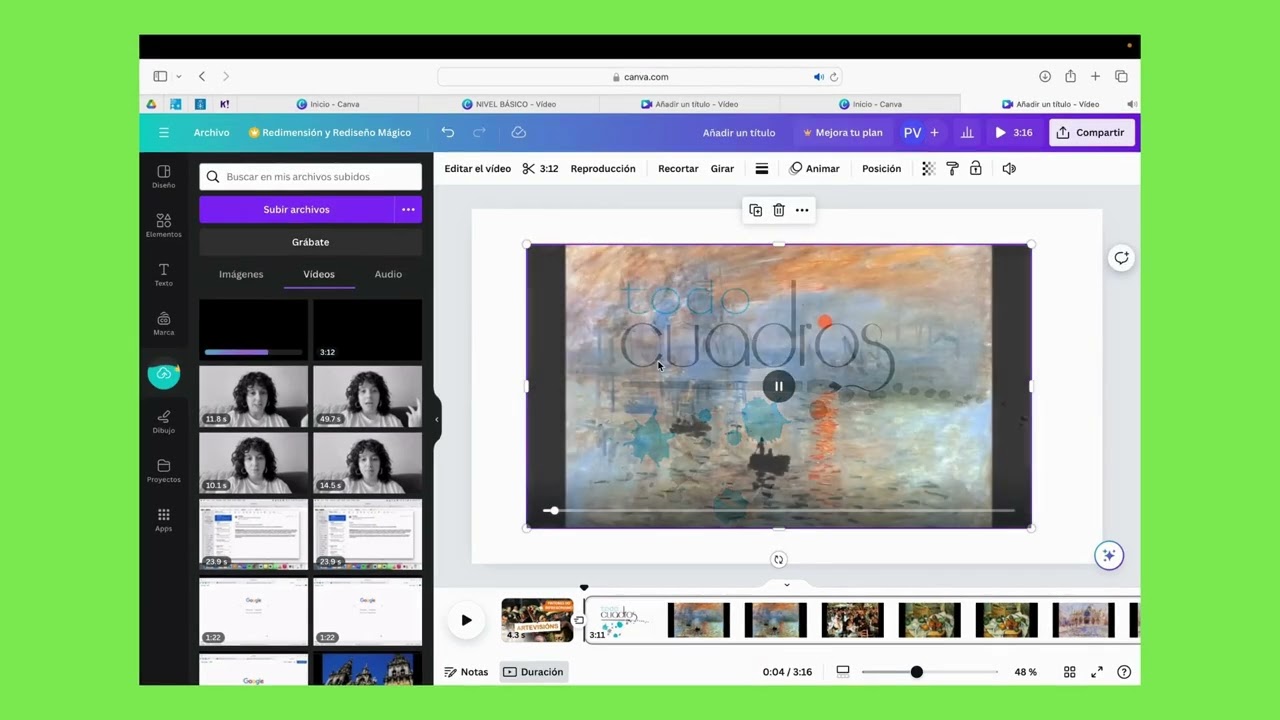This screenshot has width=1280, height=720.
Task: Click the Subir archivos button
Action: point(296,209)
